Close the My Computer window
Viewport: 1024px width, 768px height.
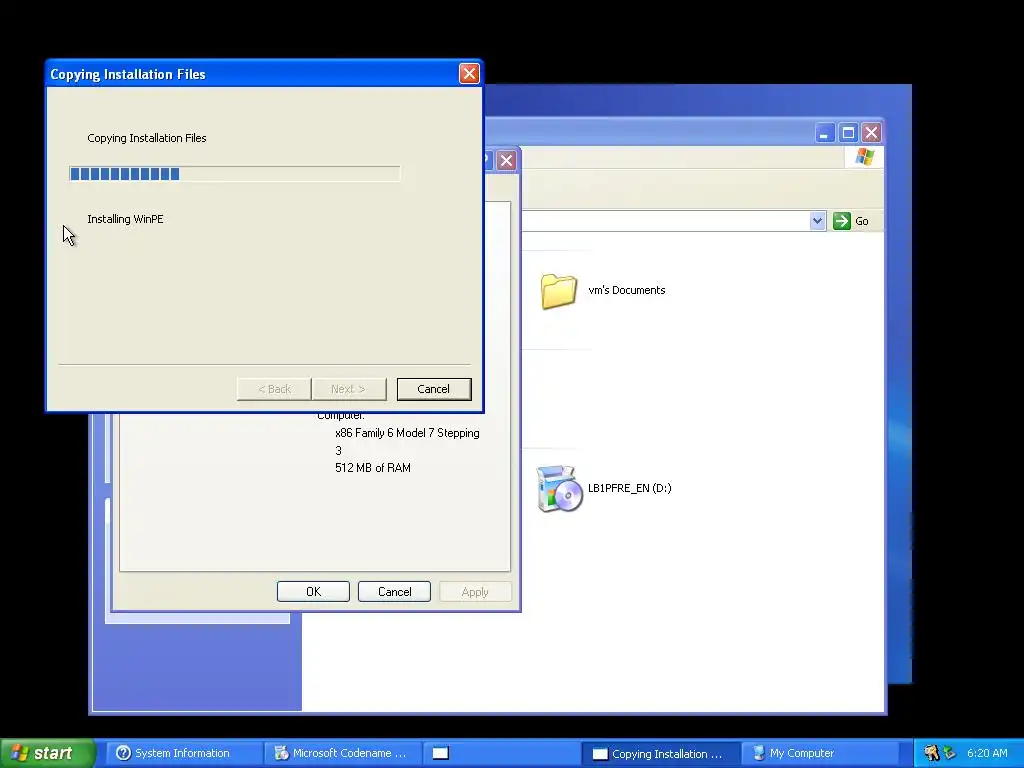[x=871, y=133]
